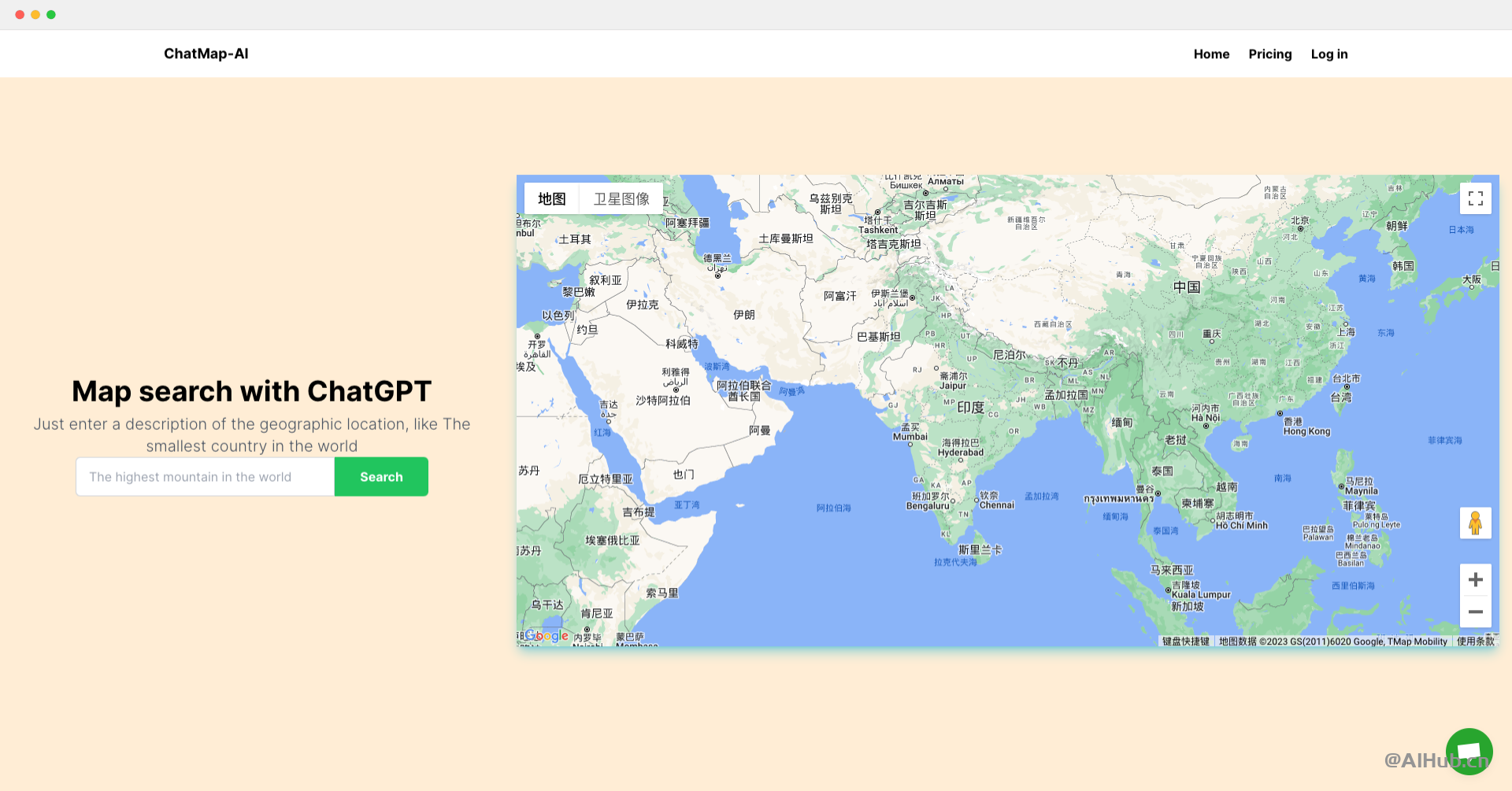Open the green chat widget bubble
Viewport: 1512px width, 791px height.
point(1469,752)
